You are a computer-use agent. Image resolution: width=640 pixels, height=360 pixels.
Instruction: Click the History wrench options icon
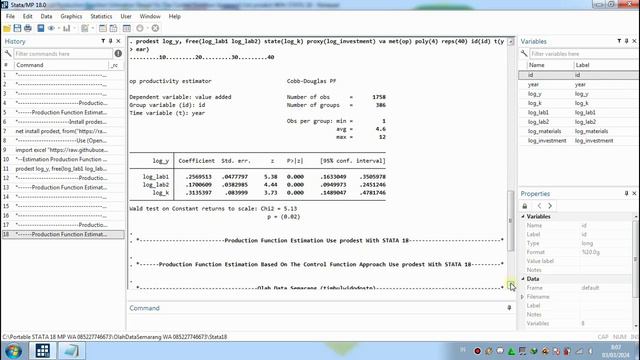tap(8, 53)
